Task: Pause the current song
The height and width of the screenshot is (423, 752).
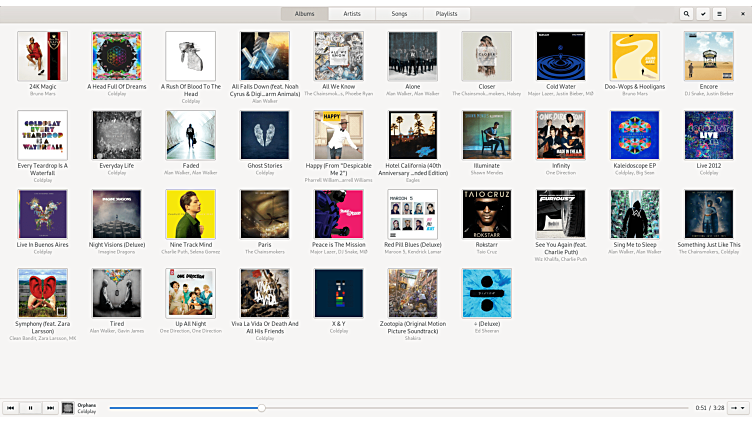Action: click(30, 408)
